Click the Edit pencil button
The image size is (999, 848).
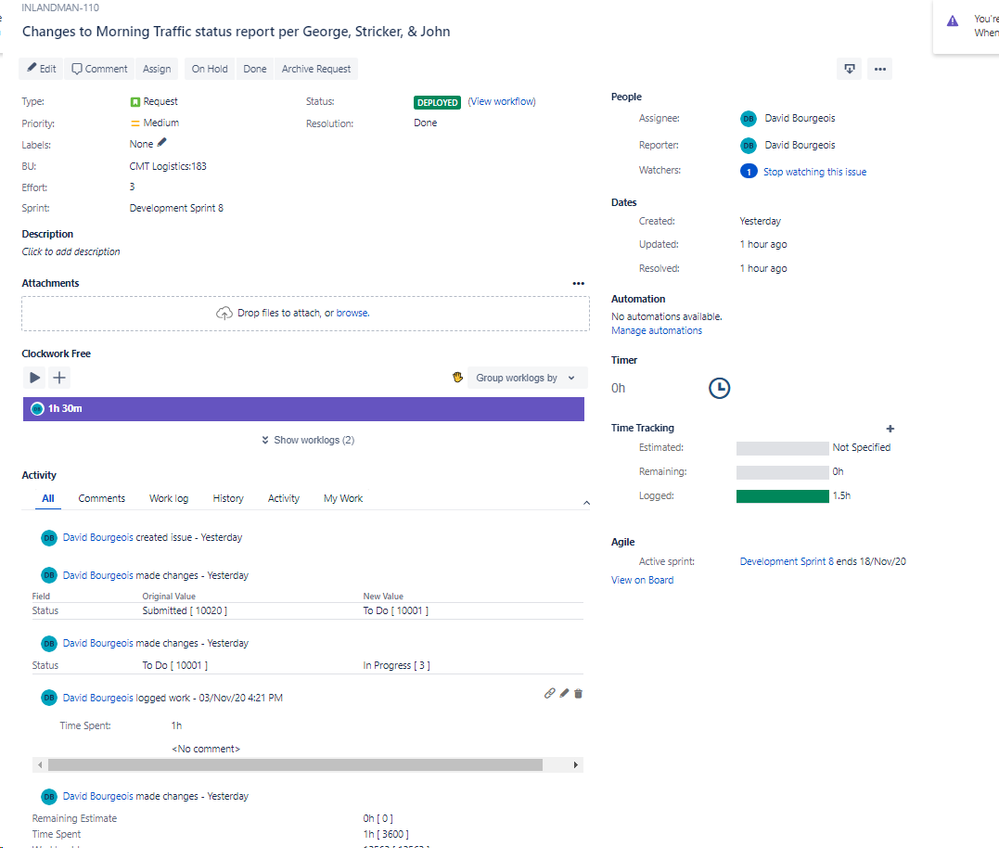pos(41,69)
